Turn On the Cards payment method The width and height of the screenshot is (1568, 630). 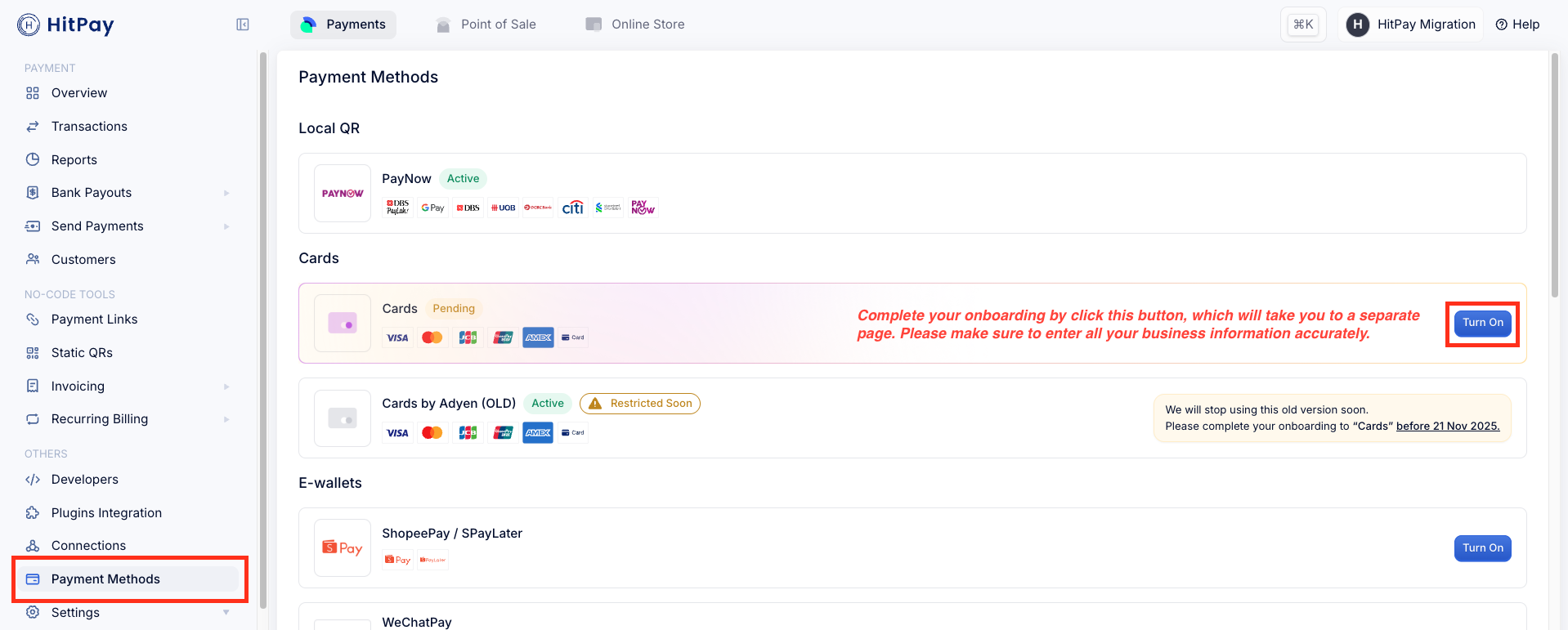(x=1482, y=323)
